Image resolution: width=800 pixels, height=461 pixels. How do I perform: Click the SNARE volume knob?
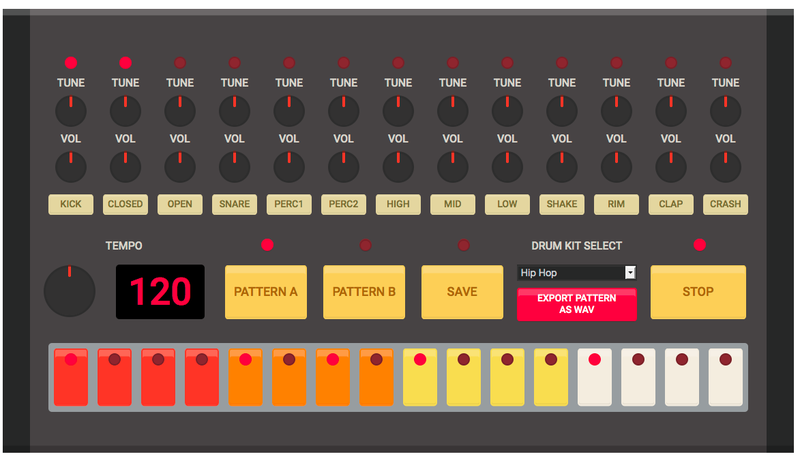[235, 167]
